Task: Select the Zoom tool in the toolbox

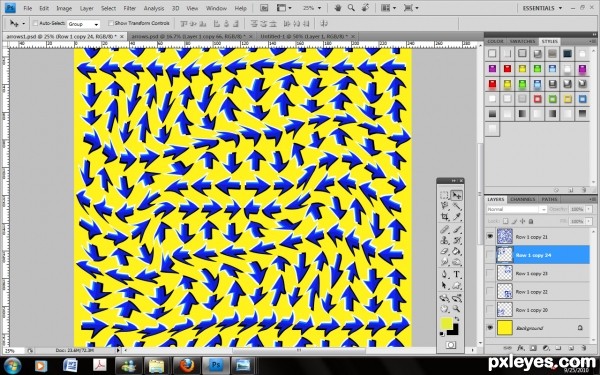Action: pyautogui.click(x=456, y=308)
